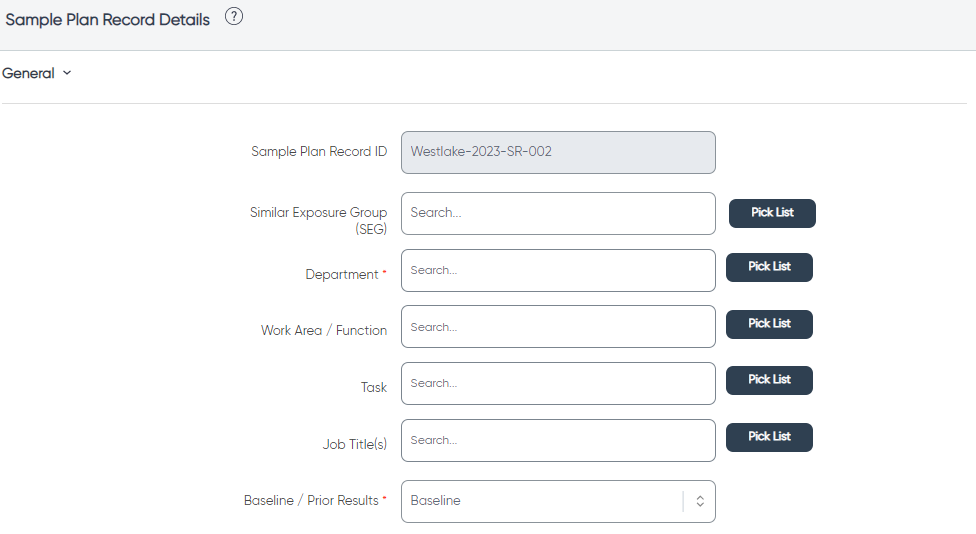
Task: Collapse the General section chevron
Action: click(67, 73)
